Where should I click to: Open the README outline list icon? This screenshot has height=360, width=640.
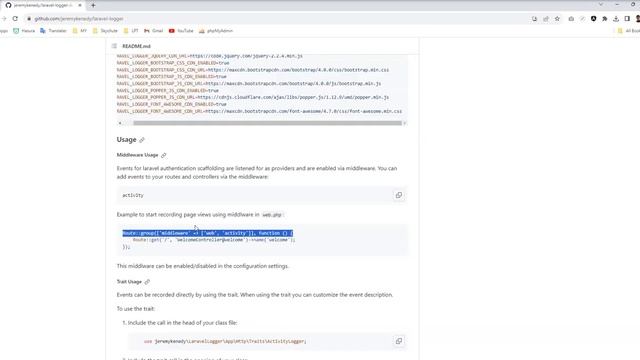click(x=114, y=46)
